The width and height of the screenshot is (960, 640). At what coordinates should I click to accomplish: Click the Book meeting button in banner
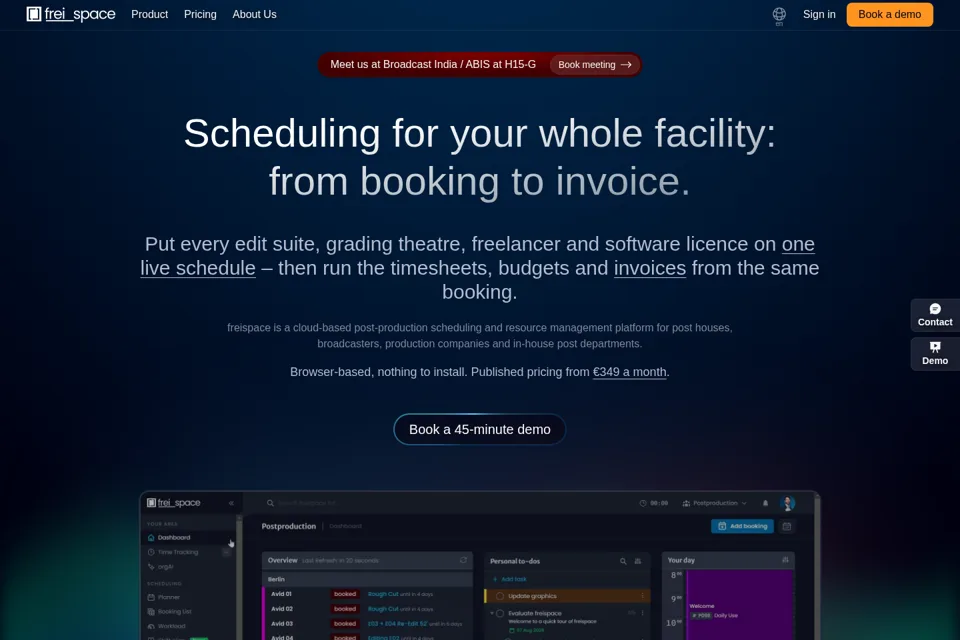click(594, 64)
